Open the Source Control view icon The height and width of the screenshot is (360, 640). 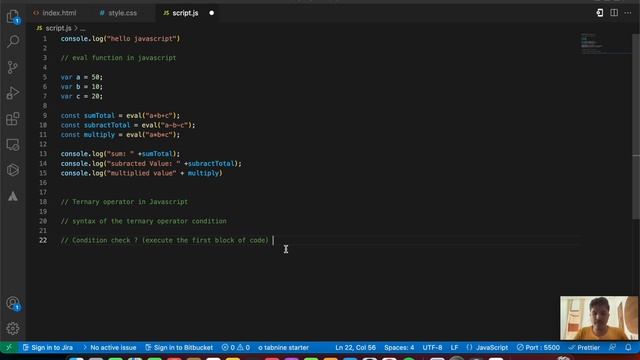pos(13,67)
